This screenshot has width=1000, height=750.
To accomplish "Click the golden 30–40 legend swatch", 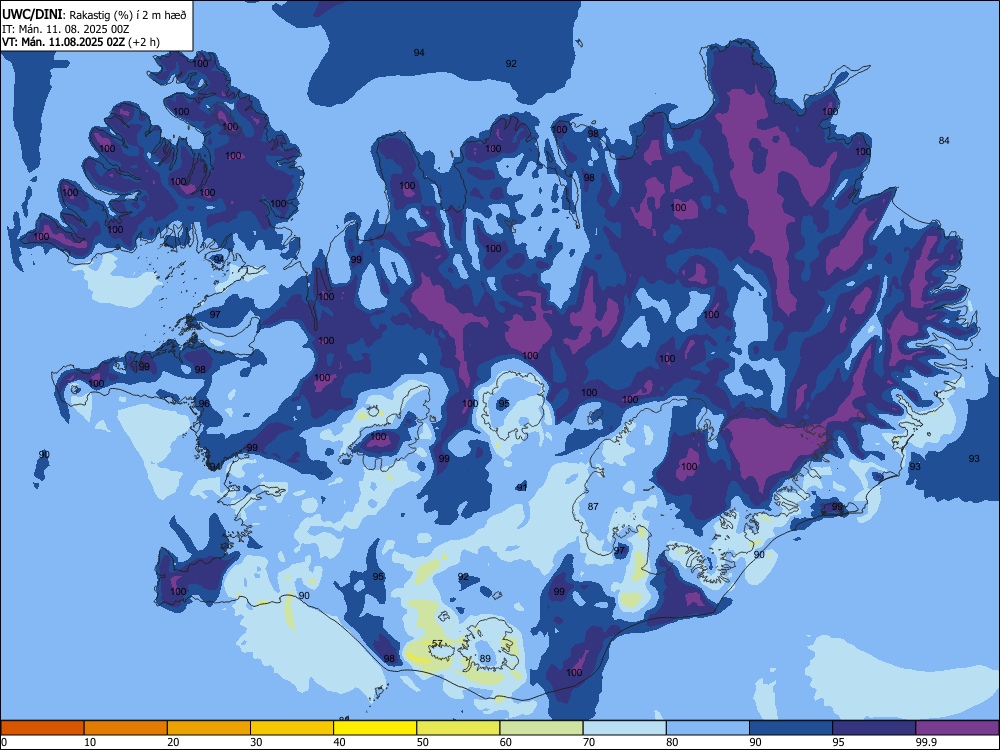I will [x=292, y=728].
